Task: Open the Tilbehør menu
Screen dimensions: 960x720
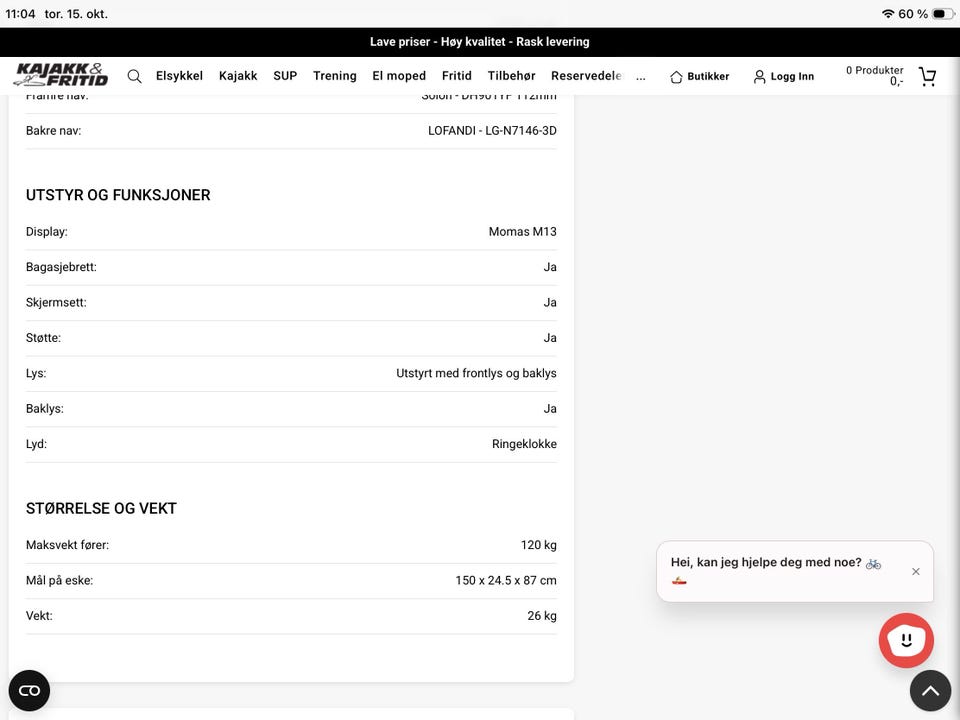Action: [511, 76]
